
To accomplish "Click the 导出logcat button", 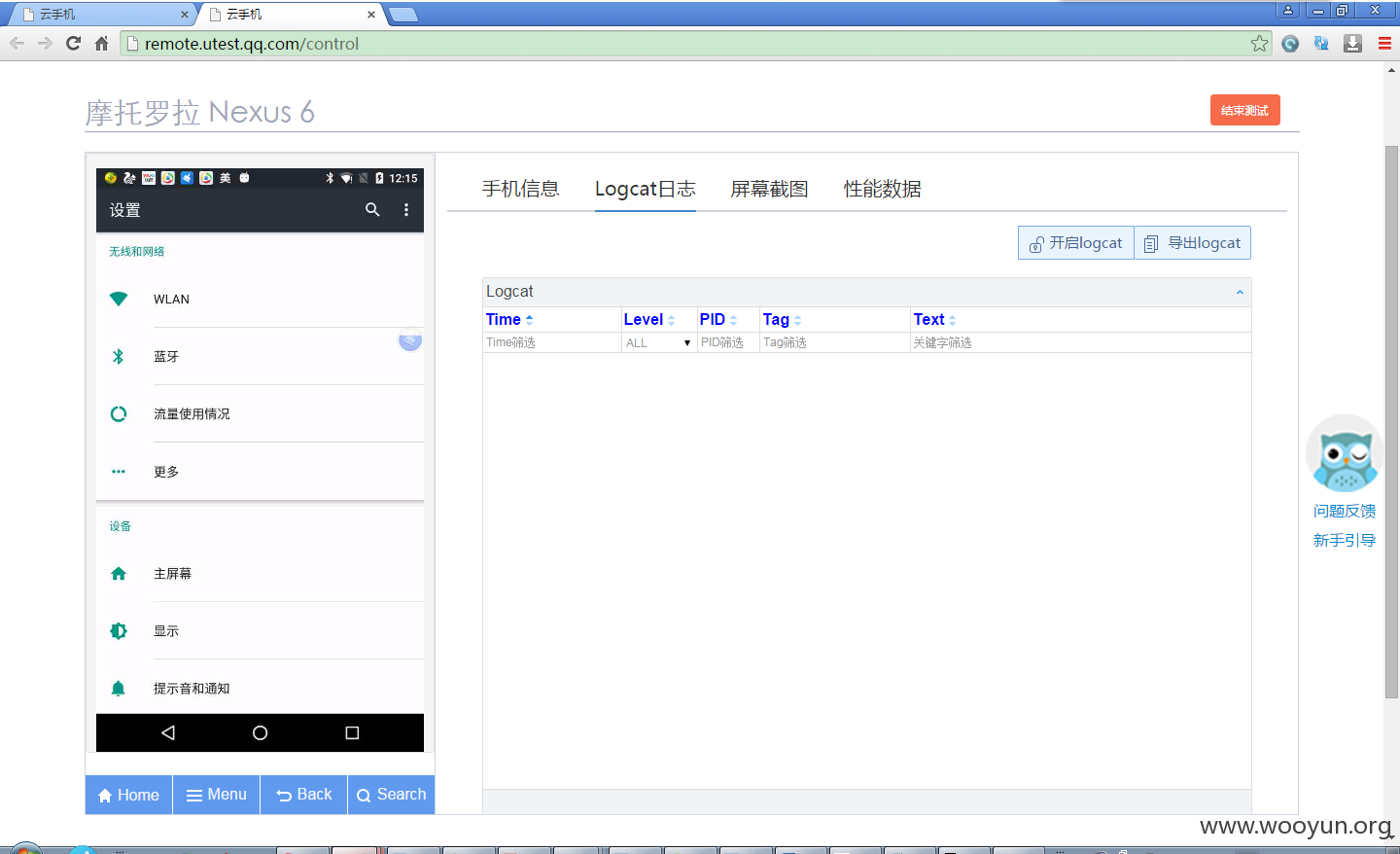I will tap(1193, 243).
